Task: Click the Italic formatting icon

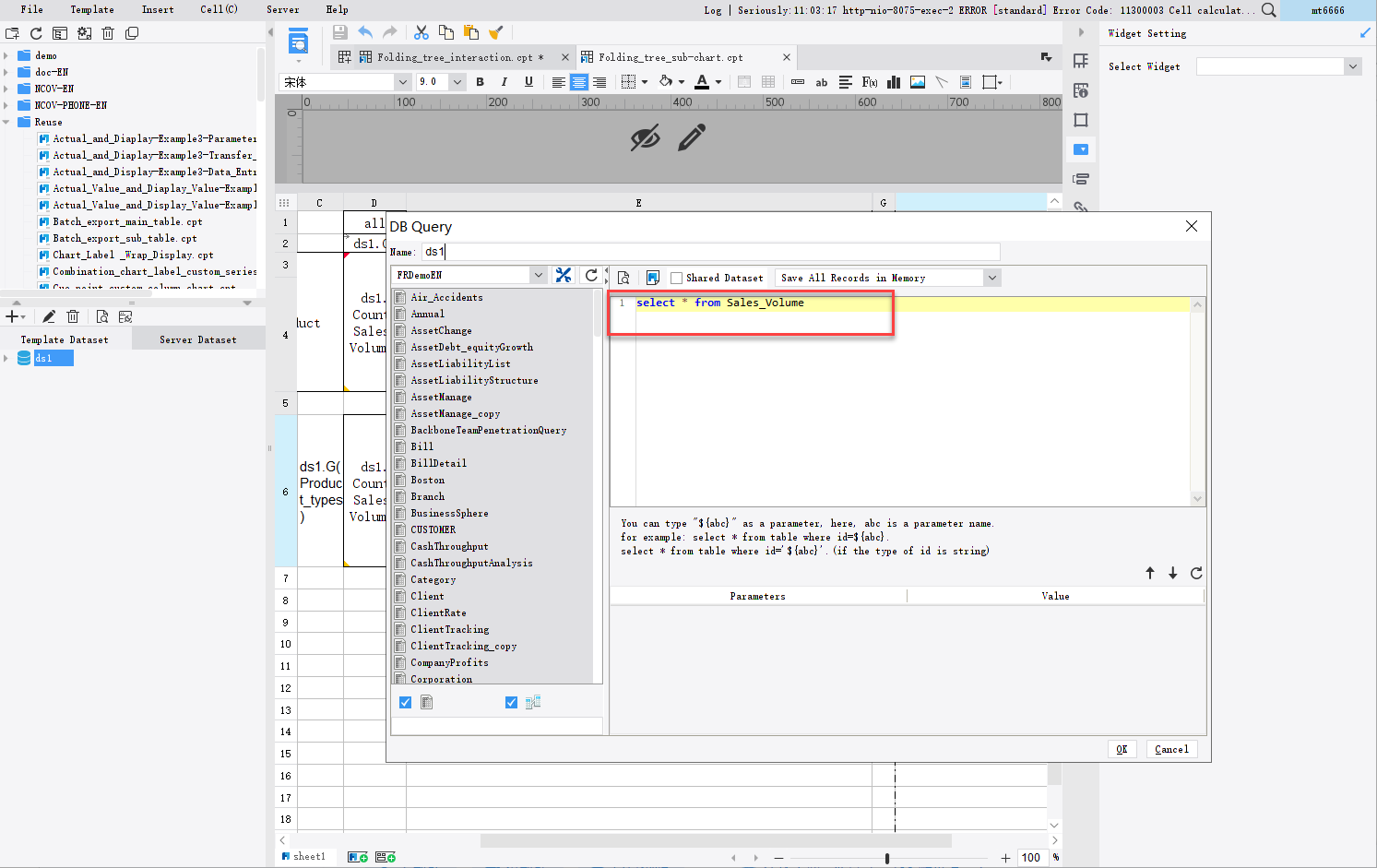Action: 505,82
